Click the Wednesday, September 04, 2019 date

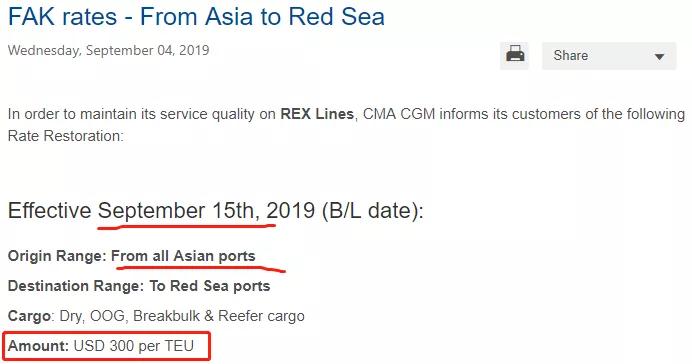109,50
